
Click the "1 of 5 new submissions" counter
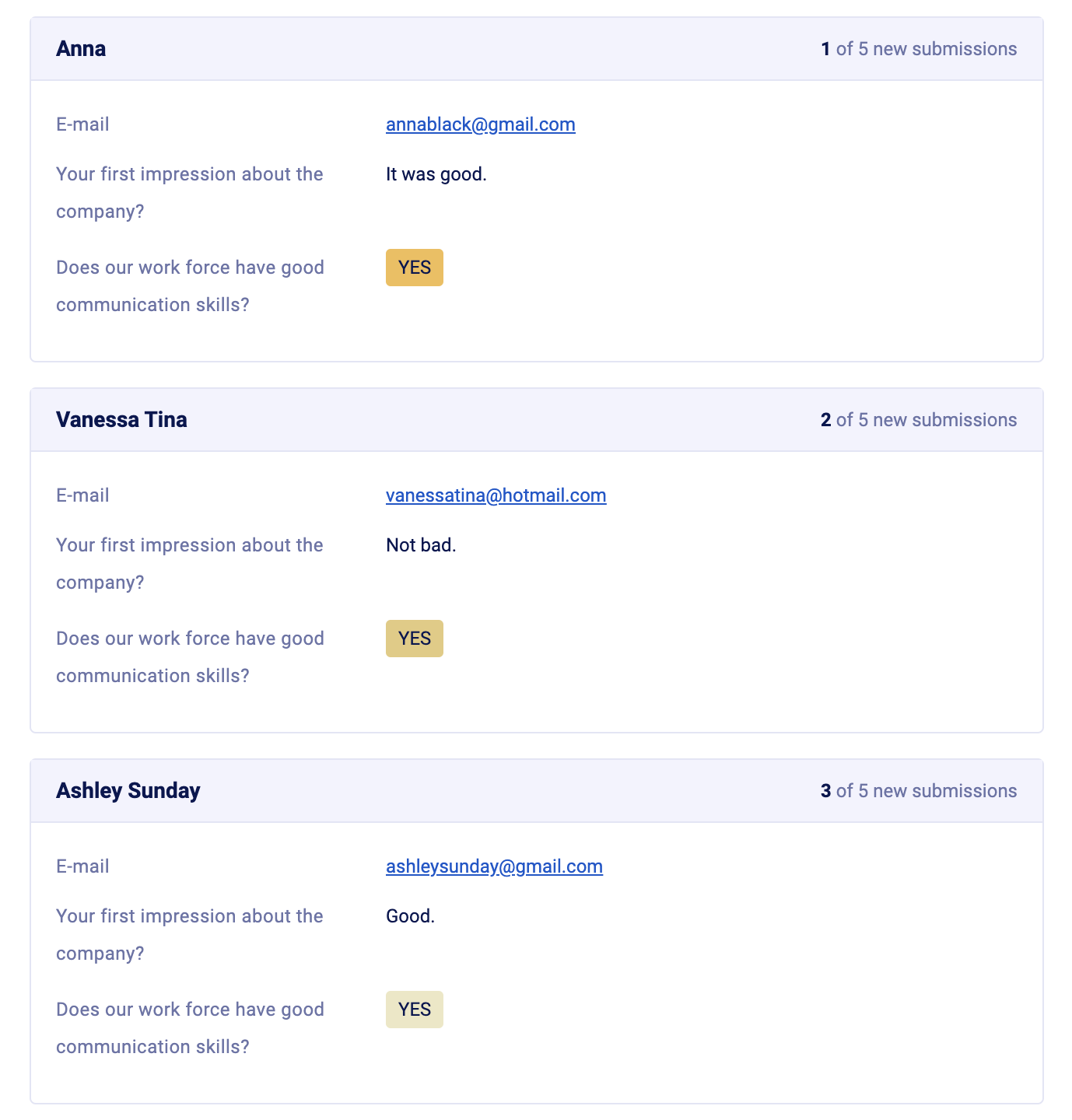pos(918,49)
